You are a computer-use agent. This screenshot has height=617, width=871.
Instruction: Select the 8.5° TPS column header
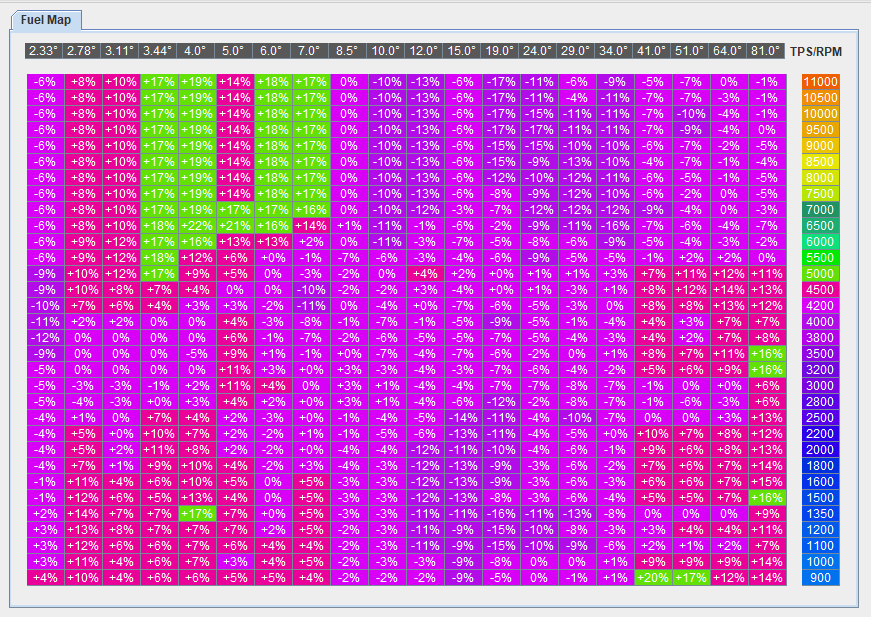pyautogui.click(x=348, y=51)
